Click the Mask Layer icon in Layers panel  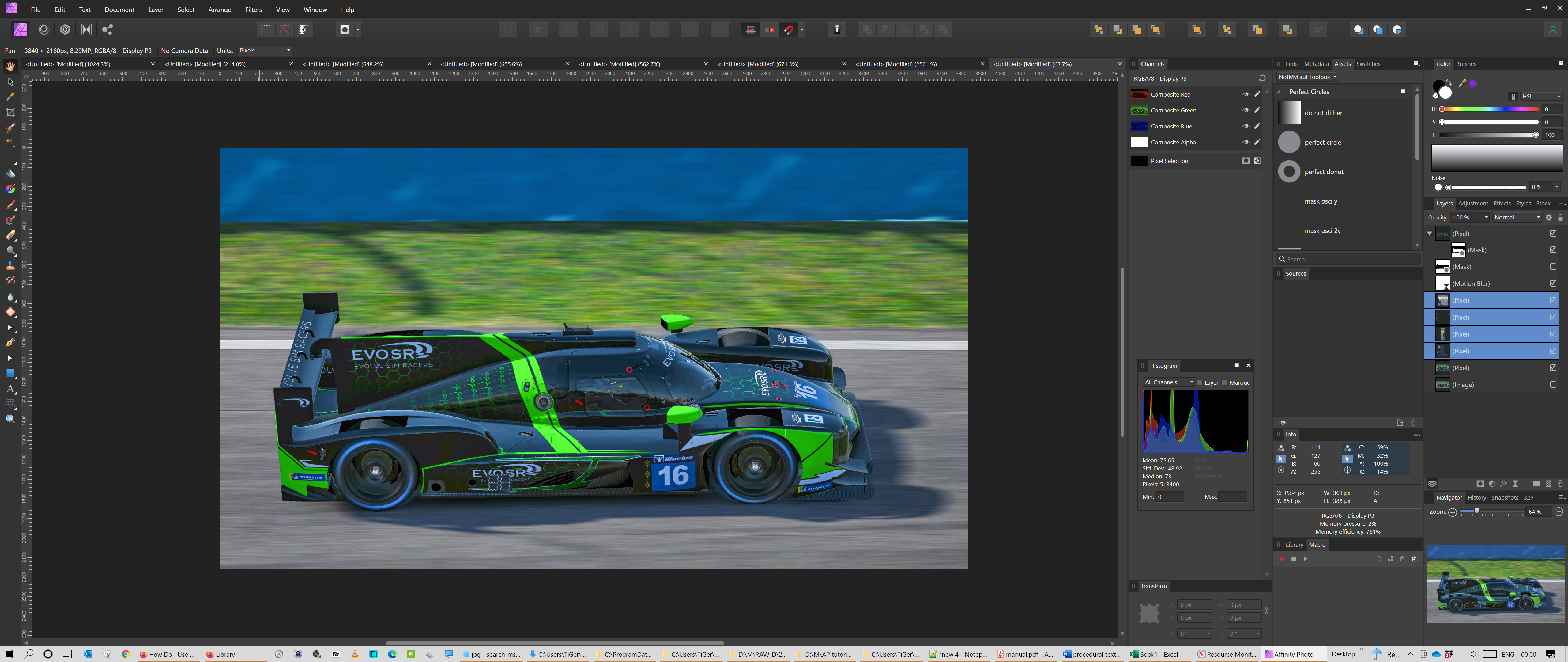click(x=1480, y=484)
